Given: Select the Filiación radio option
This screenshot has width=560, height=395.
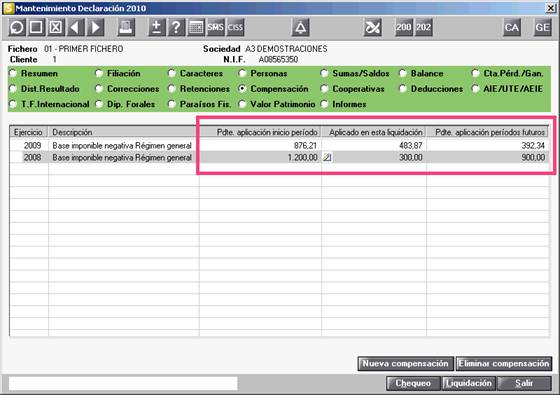Looking at the screenshot, I should coord(99,73).
